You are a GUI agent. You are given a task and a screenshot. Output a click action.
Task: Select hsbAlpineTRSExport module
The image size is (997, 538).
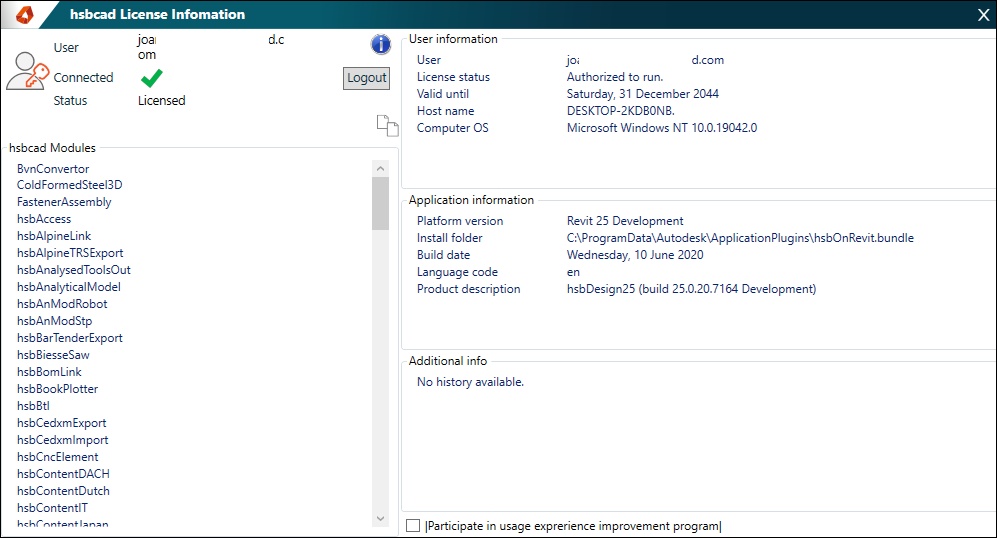[70, 253]
